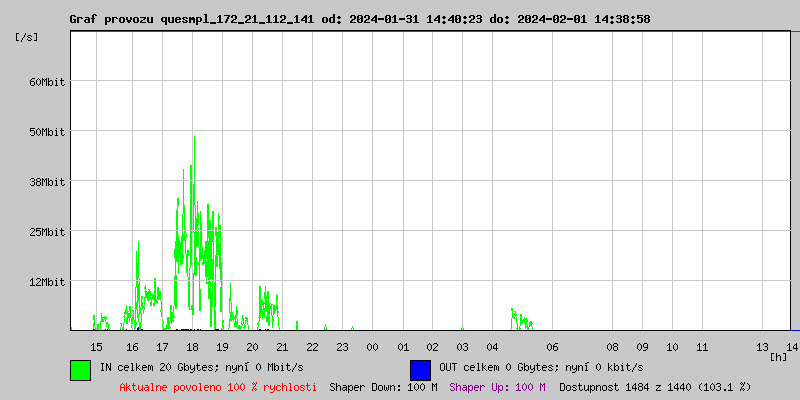Click the [h] unit label under the axis
The height and width of the screenshot is (400, 800).
point(778,356)
